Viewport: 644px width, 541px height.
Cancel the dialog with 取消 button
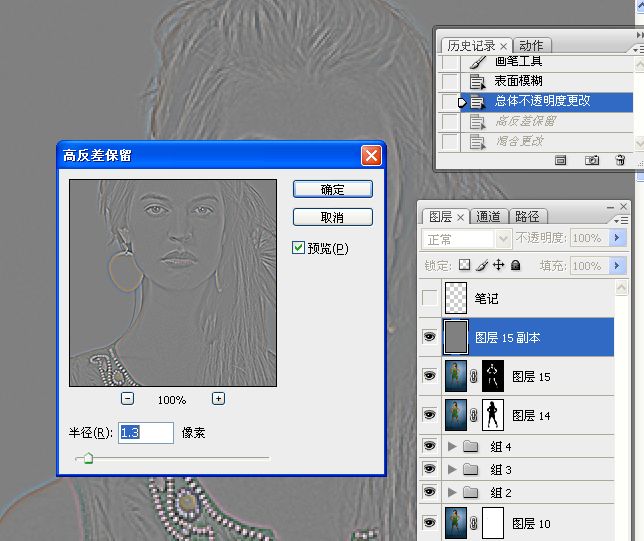(x=333, y=217)
